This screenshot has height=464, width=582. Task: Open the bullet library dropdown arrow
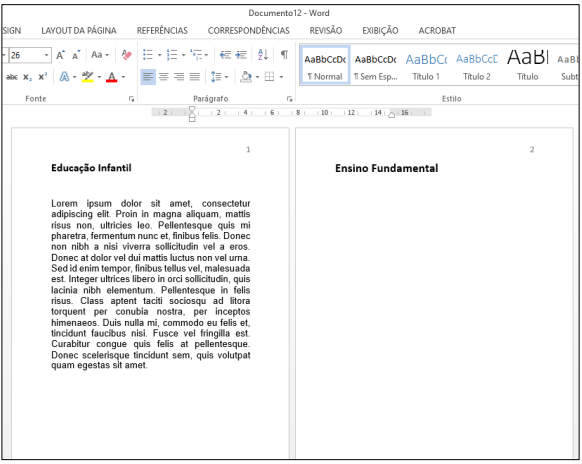tap(160, 56)
